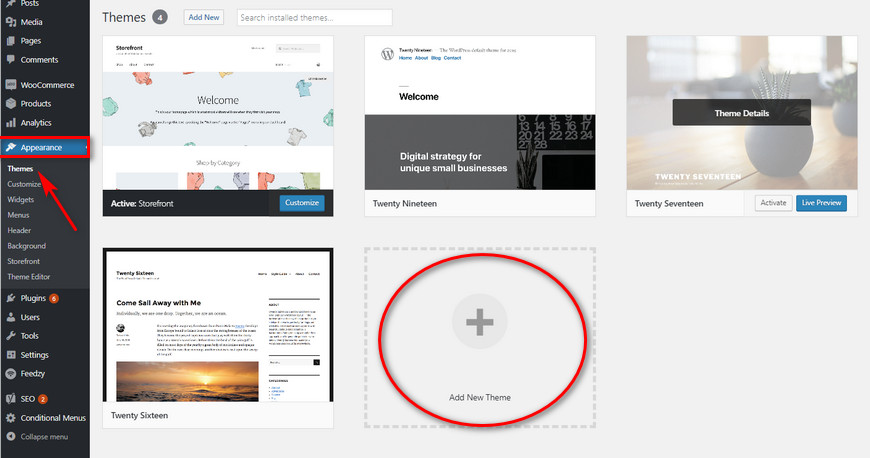The image size is (870, 458).
Task: Click the Collapse menu arrow icon
Action: point(11,436)
